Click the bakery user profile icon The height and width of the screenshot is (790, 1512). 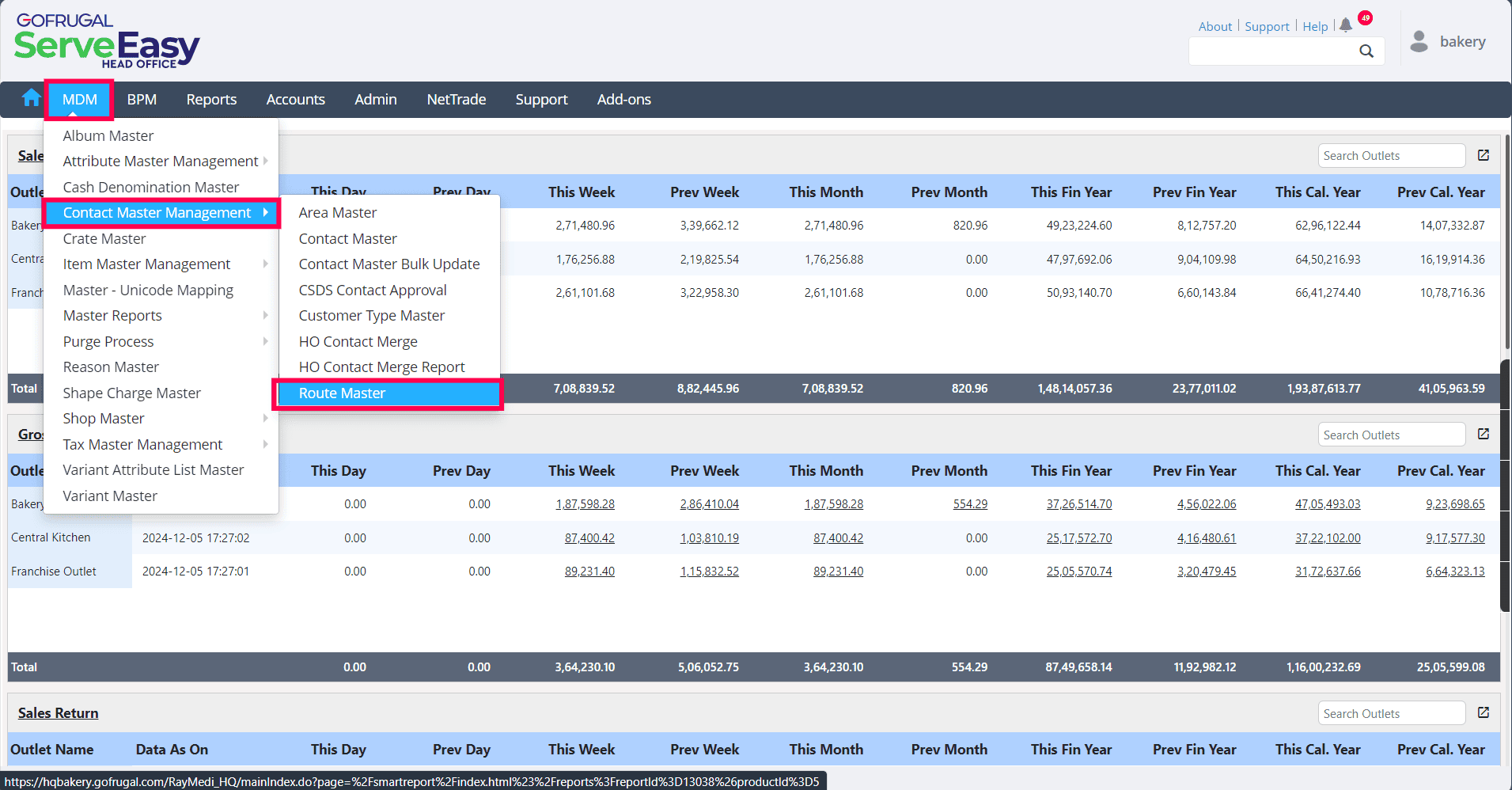1419,42
